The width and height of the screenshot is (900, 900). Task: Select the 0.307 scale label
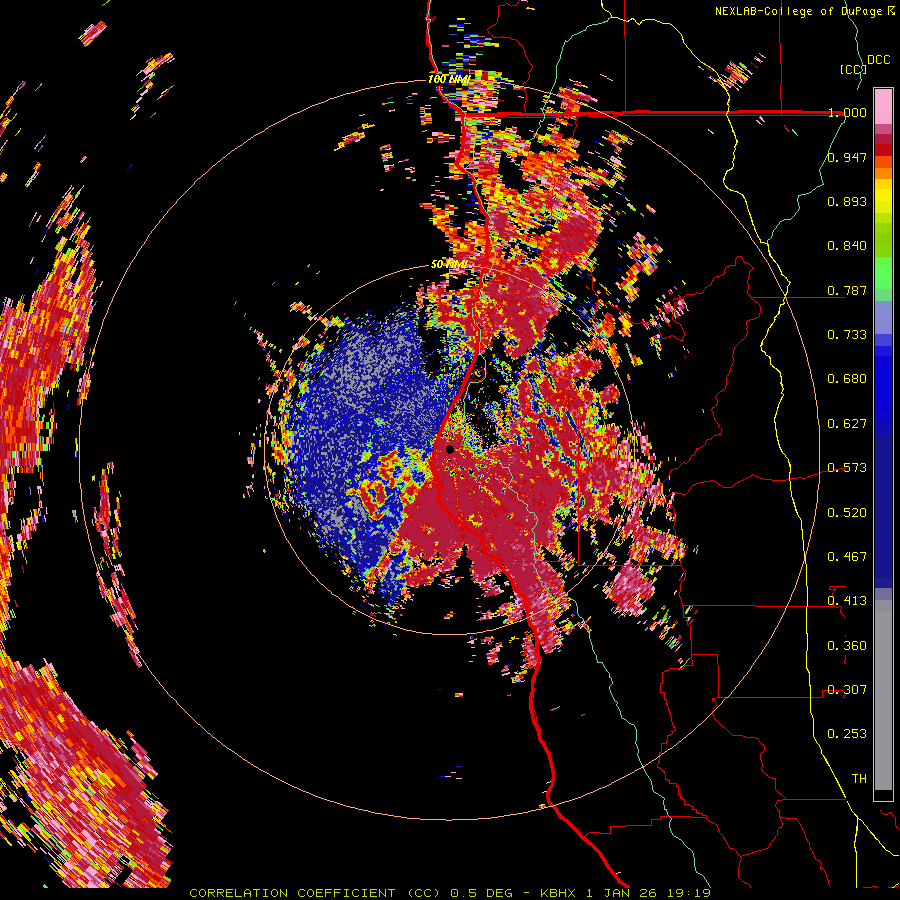point(847,690)
